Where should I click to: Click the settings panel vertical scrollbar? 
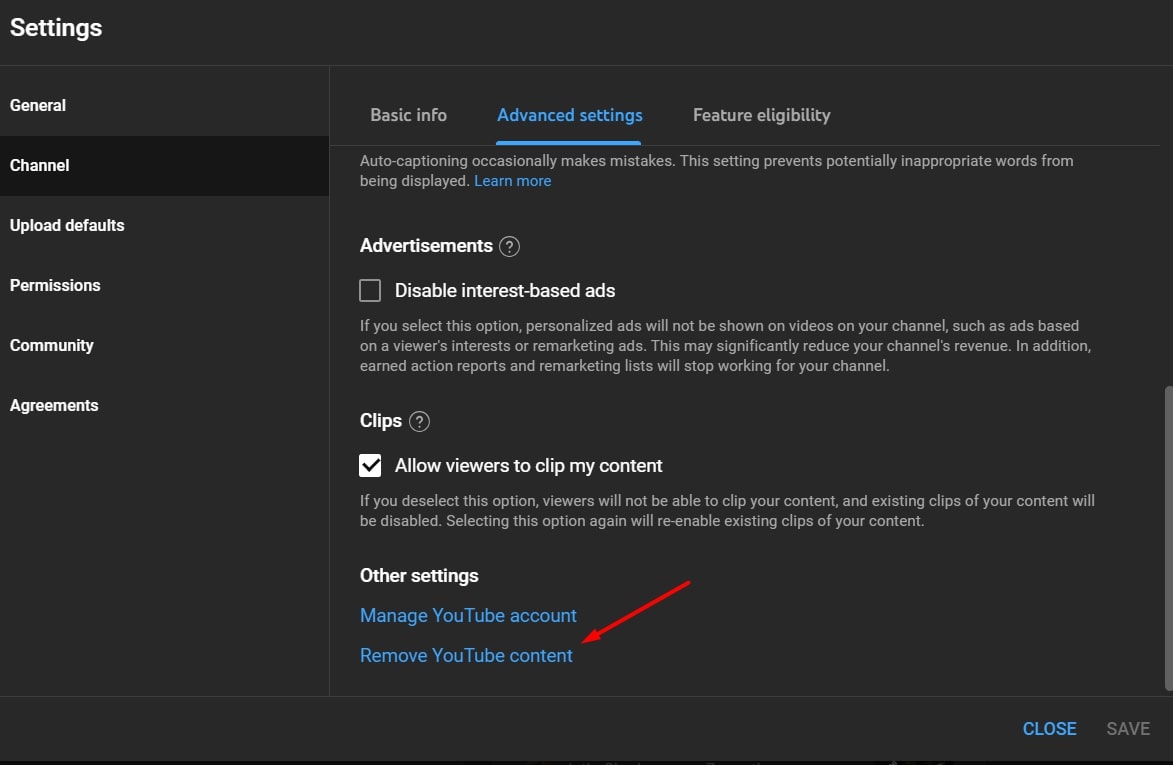(1169, 538)
